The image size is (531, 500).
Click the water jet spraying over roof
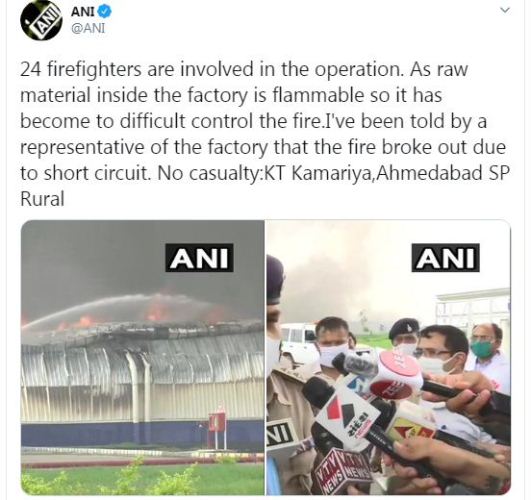(x=112, y=307)
